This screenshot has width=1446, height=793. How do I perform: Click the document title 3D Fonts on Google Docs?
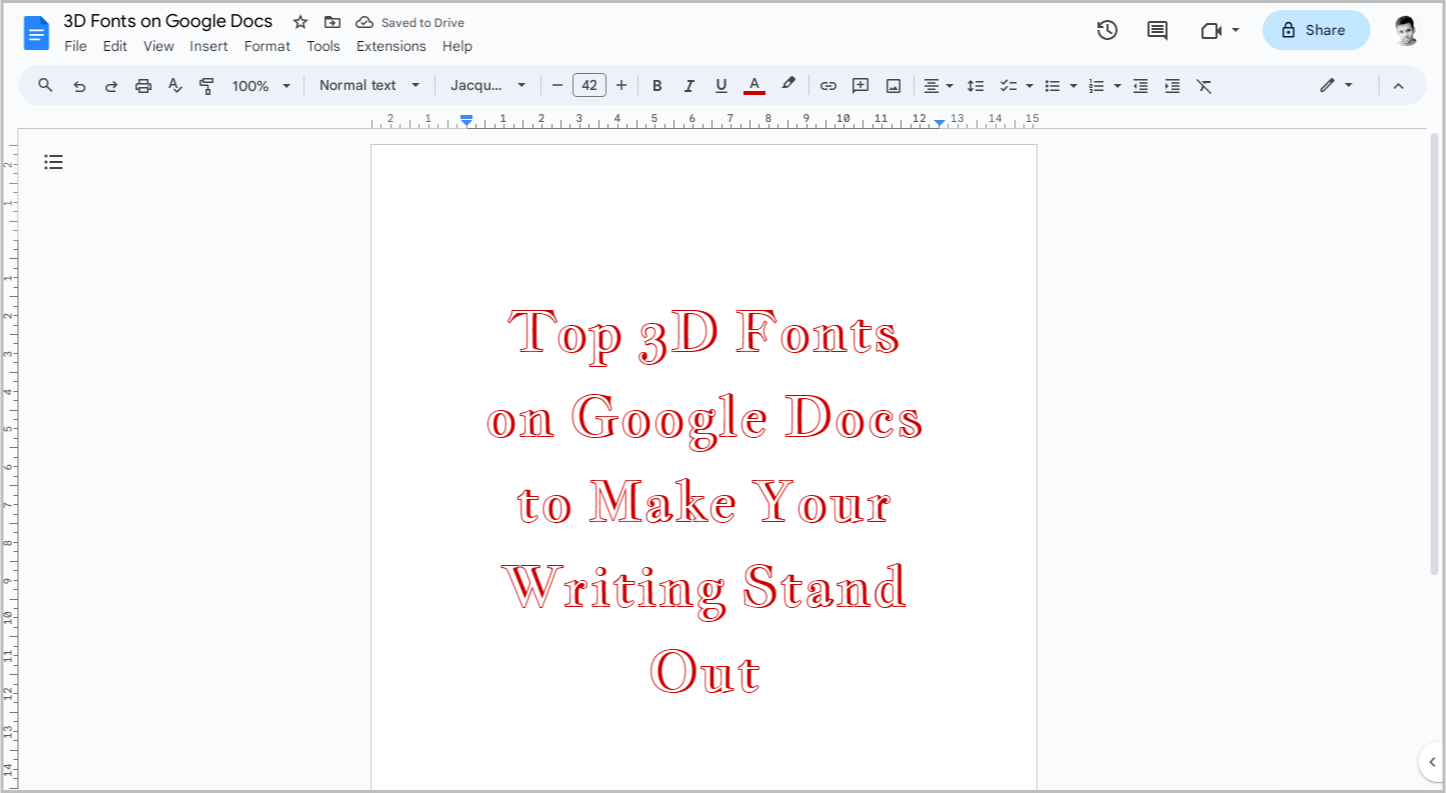[168, 21]
